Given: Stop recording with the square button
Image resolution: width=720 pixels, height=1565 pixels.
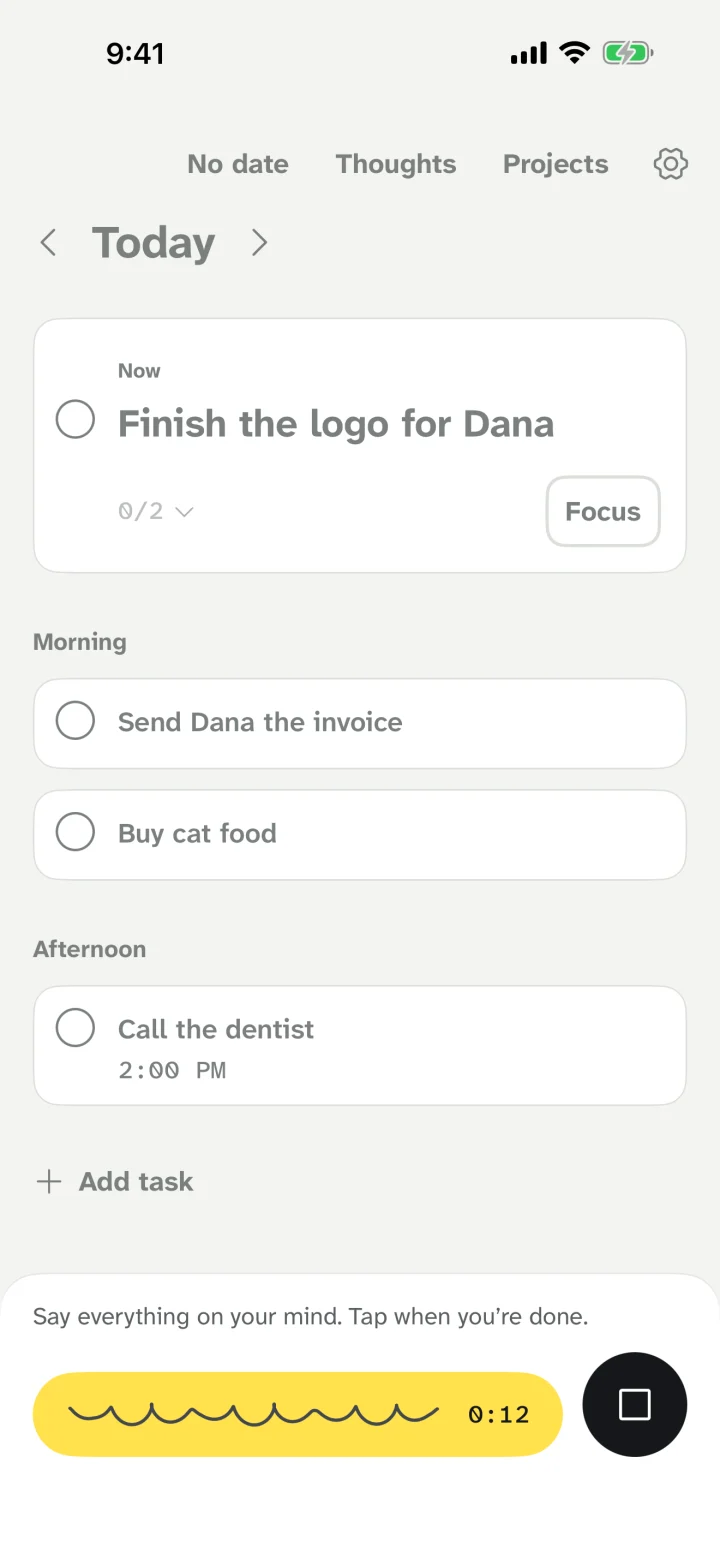Looking at the screenshot, I should click(635, 1404).
